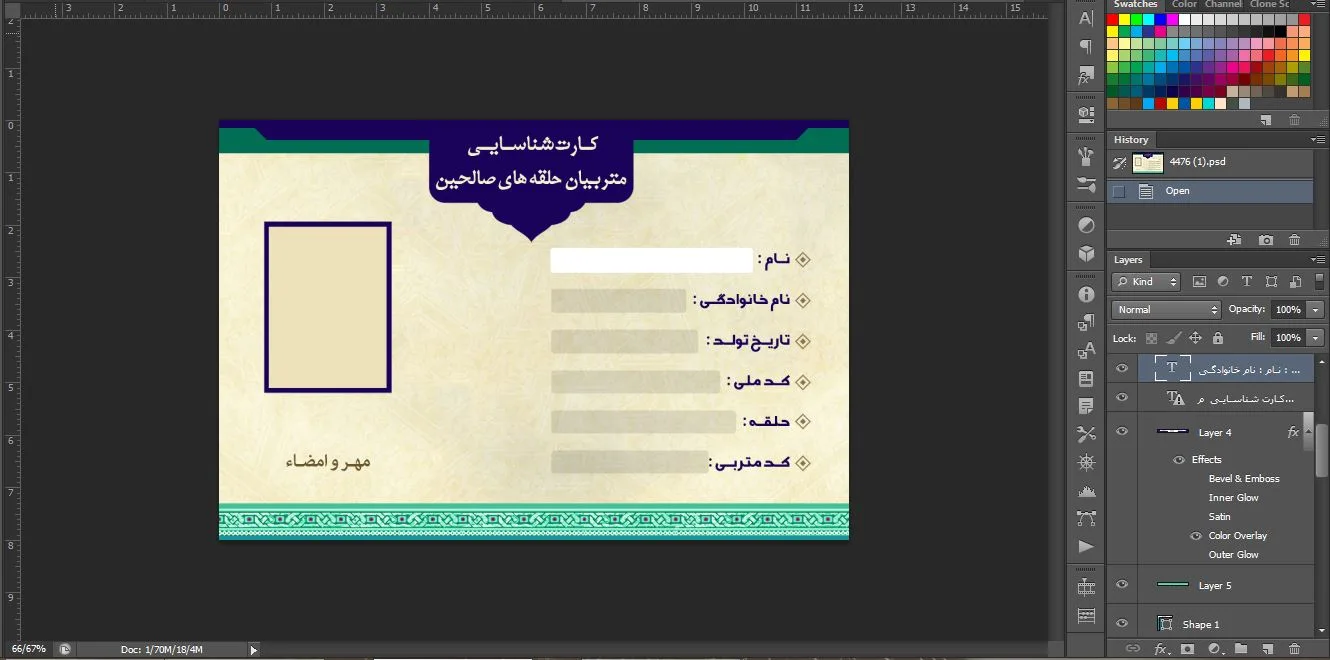Open the layer Kind filter dropdown

click(x=1147, y=282)
